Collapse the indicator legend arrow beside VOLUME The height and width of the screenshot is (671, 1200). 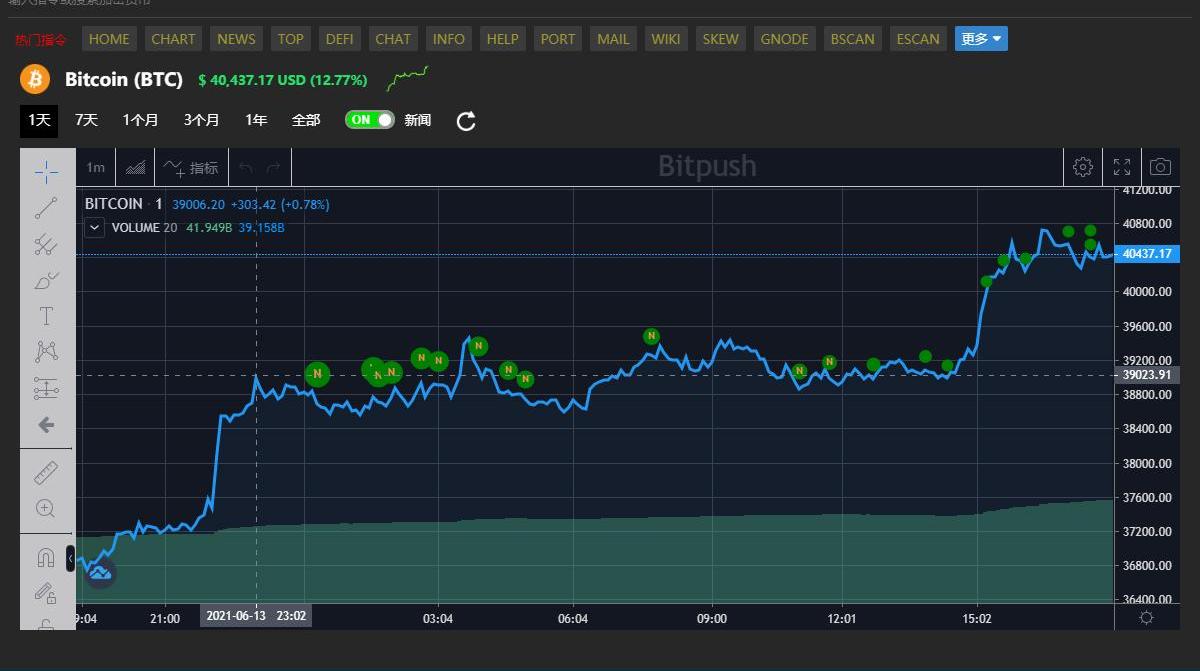tap(94, 227)
